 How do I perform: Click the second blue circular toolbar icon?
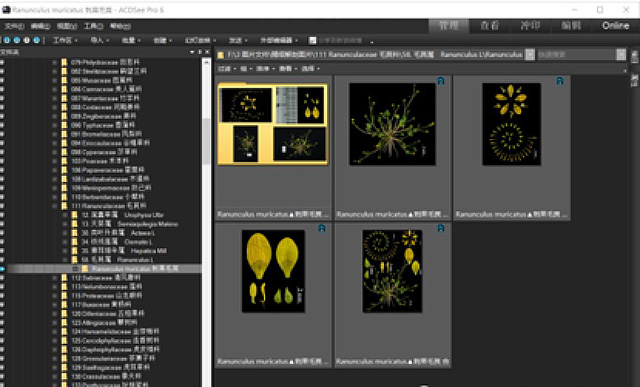[17, 40]
